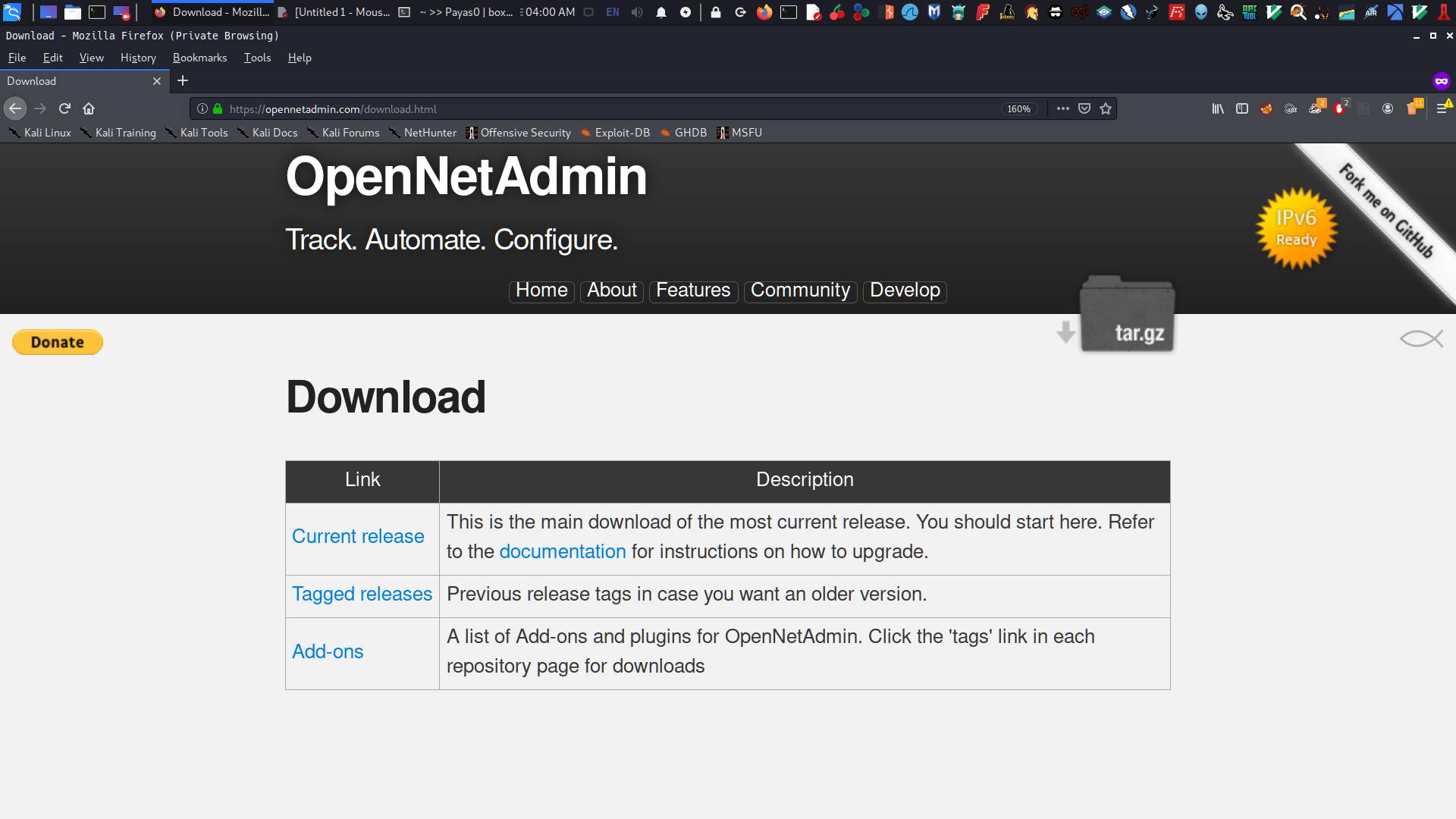The width and height of the screenshot is (1456, 819).
Task: Open Exploit-DB bookmark
Action: pos(615,133)
